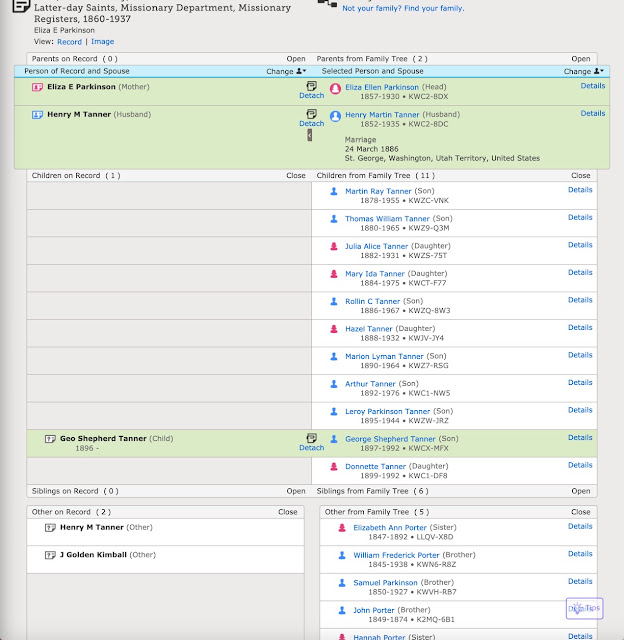Collapse the panel with the small divider arrow
The height and width of the screenshot is (640, 624).
(310, 135)
